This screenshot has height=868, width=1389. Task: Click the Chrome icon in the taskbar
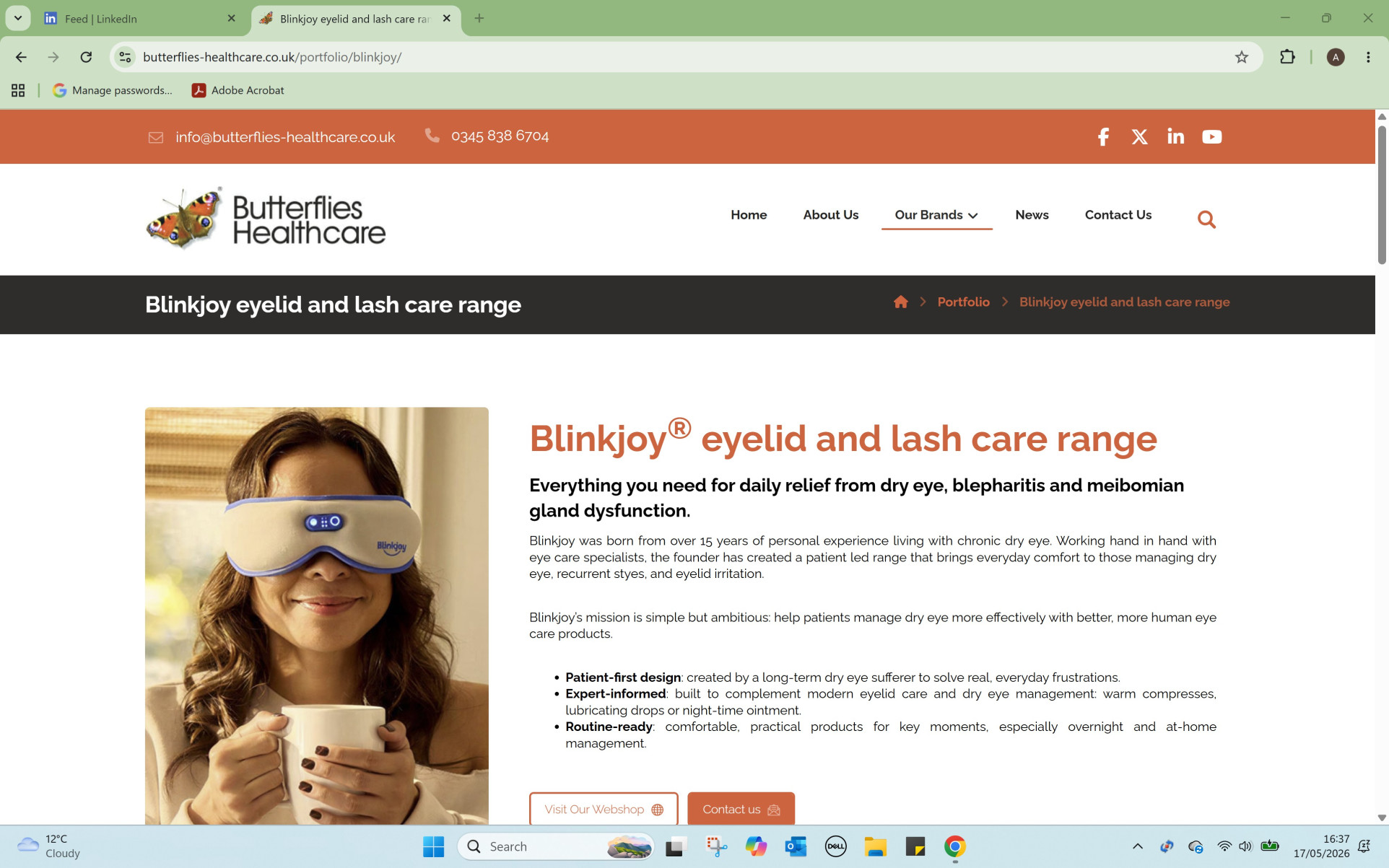(955, 846)
